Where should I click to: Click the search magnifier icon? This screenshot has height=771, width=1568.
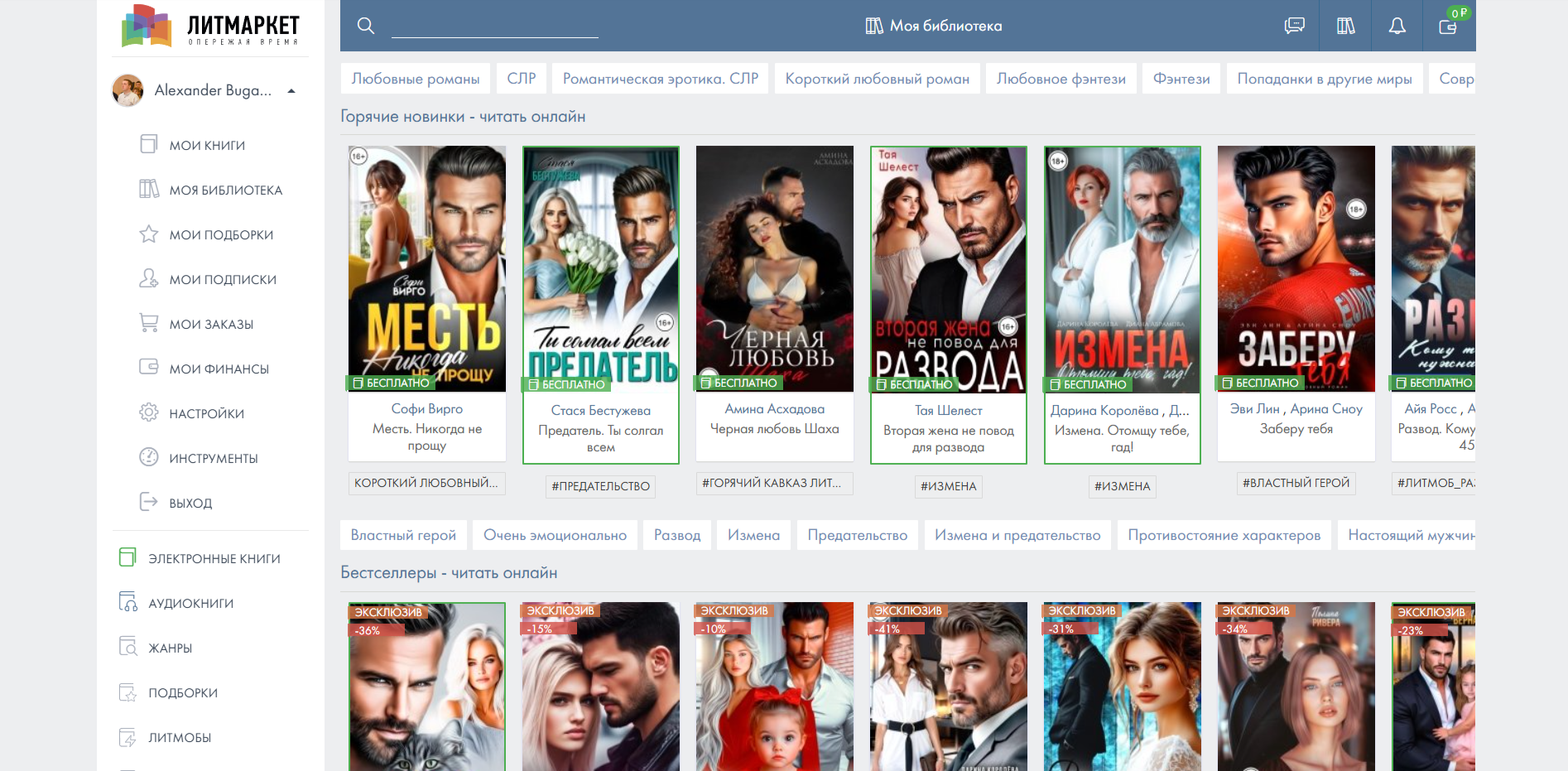[366, 26]
